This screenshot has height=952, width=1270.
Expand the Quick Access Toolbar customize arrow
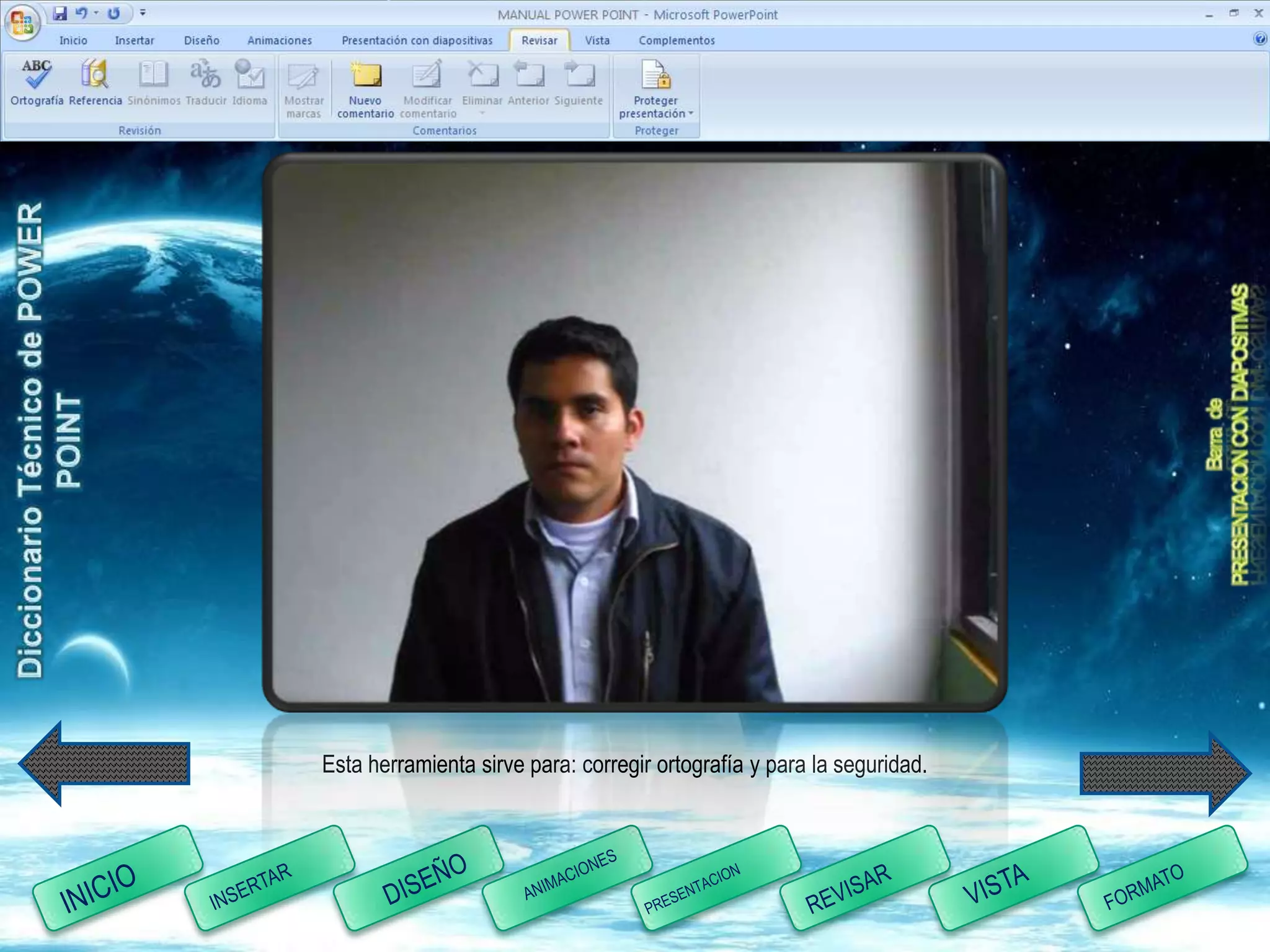143,12
